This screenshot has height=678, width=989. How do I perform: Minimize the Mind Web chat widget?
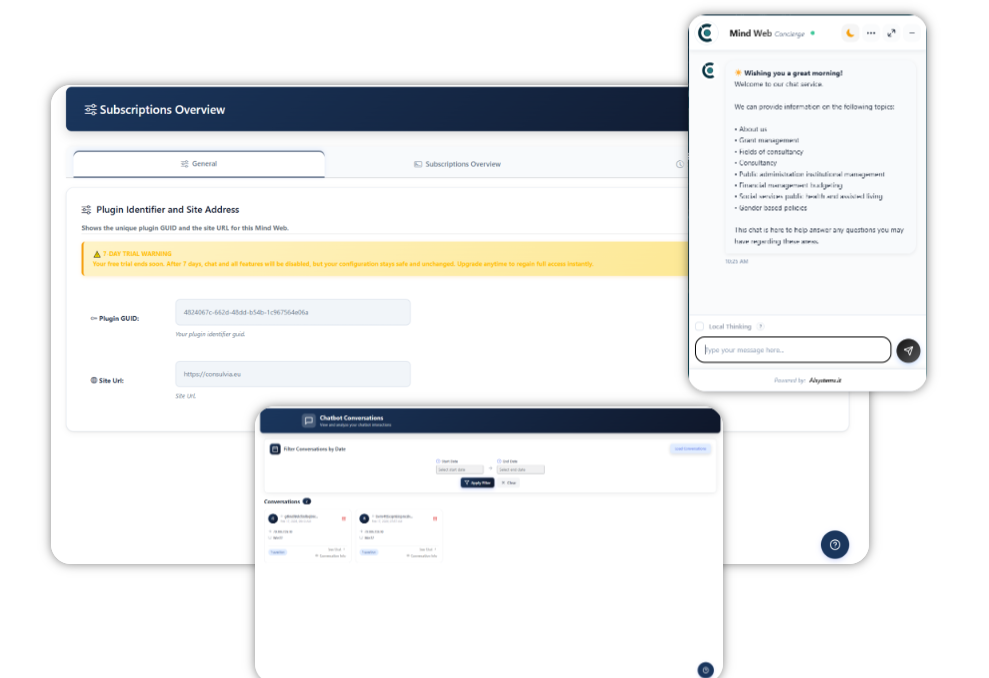(912, 33)
